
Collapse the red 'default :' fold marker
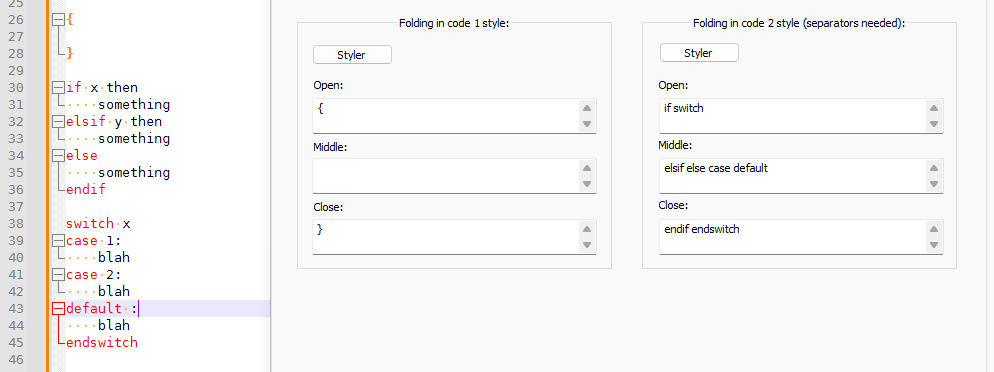point(59,309)
